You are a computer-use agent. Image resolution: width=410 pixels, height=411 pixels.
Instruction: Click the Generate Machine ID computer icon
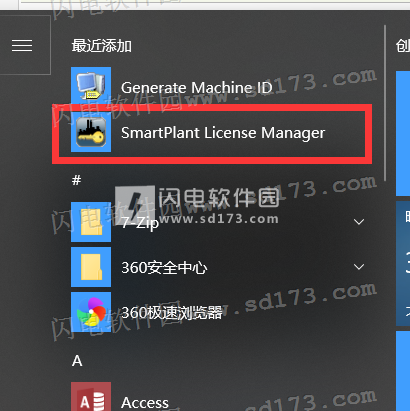tap(91, 87)
